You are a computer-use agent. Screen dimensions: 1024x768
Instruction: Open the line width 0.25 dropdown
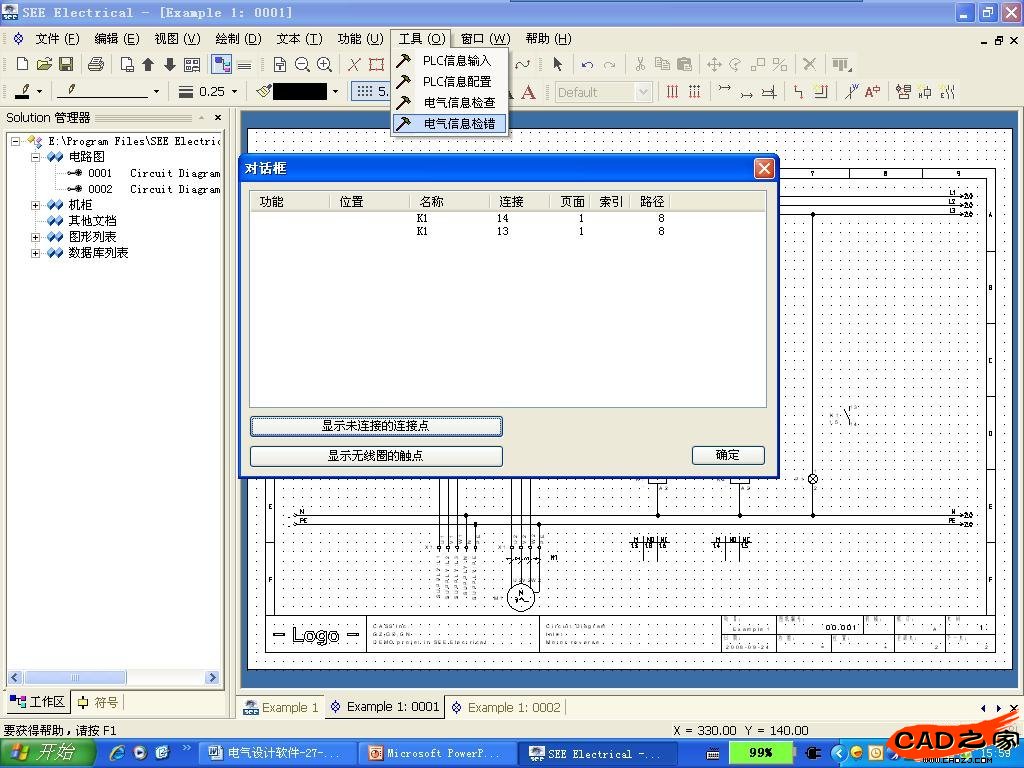[235, 91]
